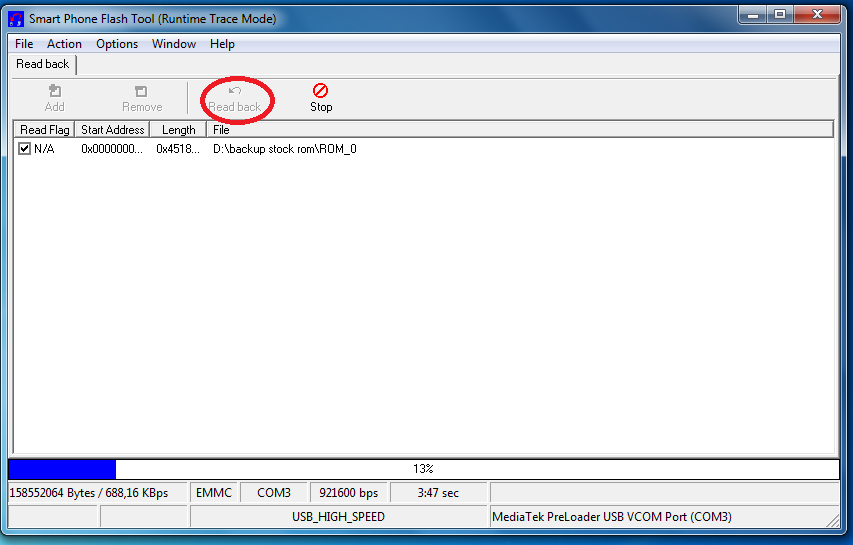Click the window resize grip corner
Viewport: 853px width, 545px height.
click(x=833, y=521)
